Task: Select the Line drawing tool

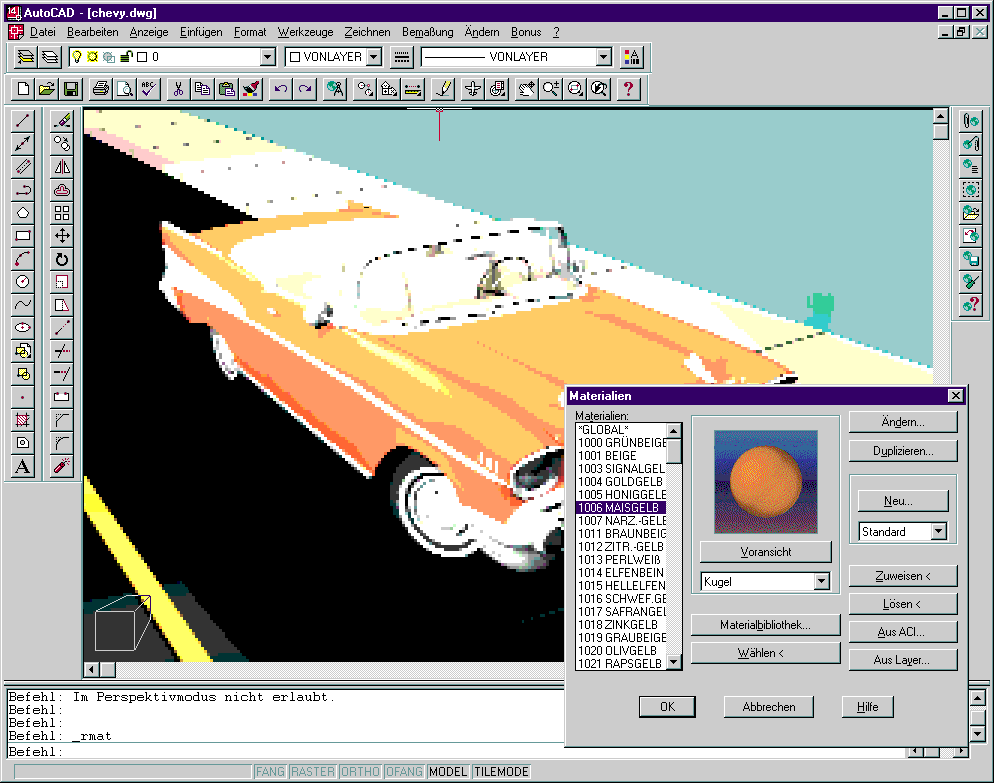Action: [23, 121]
